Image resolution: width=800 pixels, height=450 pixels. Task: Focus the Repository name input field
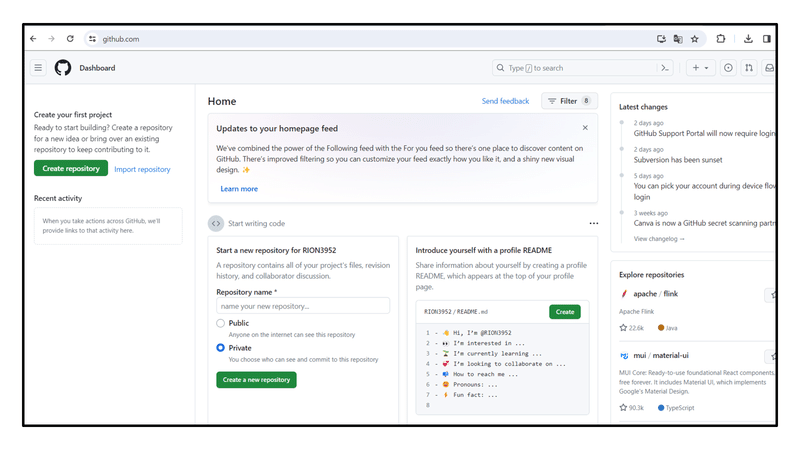tap(303, 306)
